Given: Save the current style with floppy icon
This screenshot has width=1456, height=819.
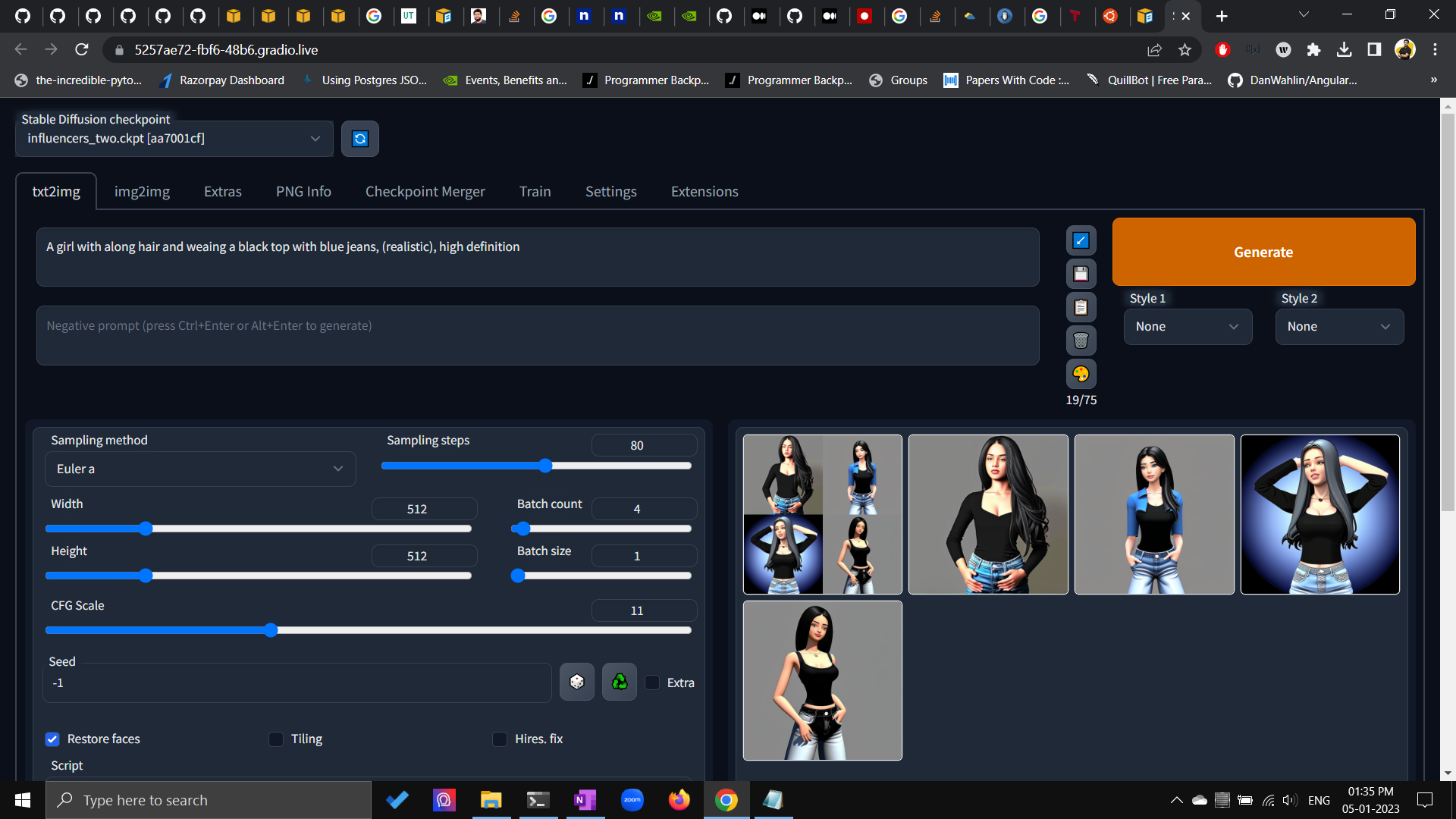Looking at the screenshot, I should tap(1081, 274).
